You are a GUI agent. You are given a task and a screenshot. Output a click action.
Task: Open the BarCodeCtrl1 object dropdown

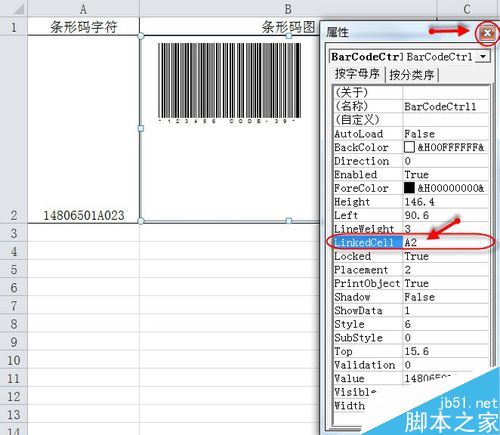pyautogui.click(x=483, y=57)
